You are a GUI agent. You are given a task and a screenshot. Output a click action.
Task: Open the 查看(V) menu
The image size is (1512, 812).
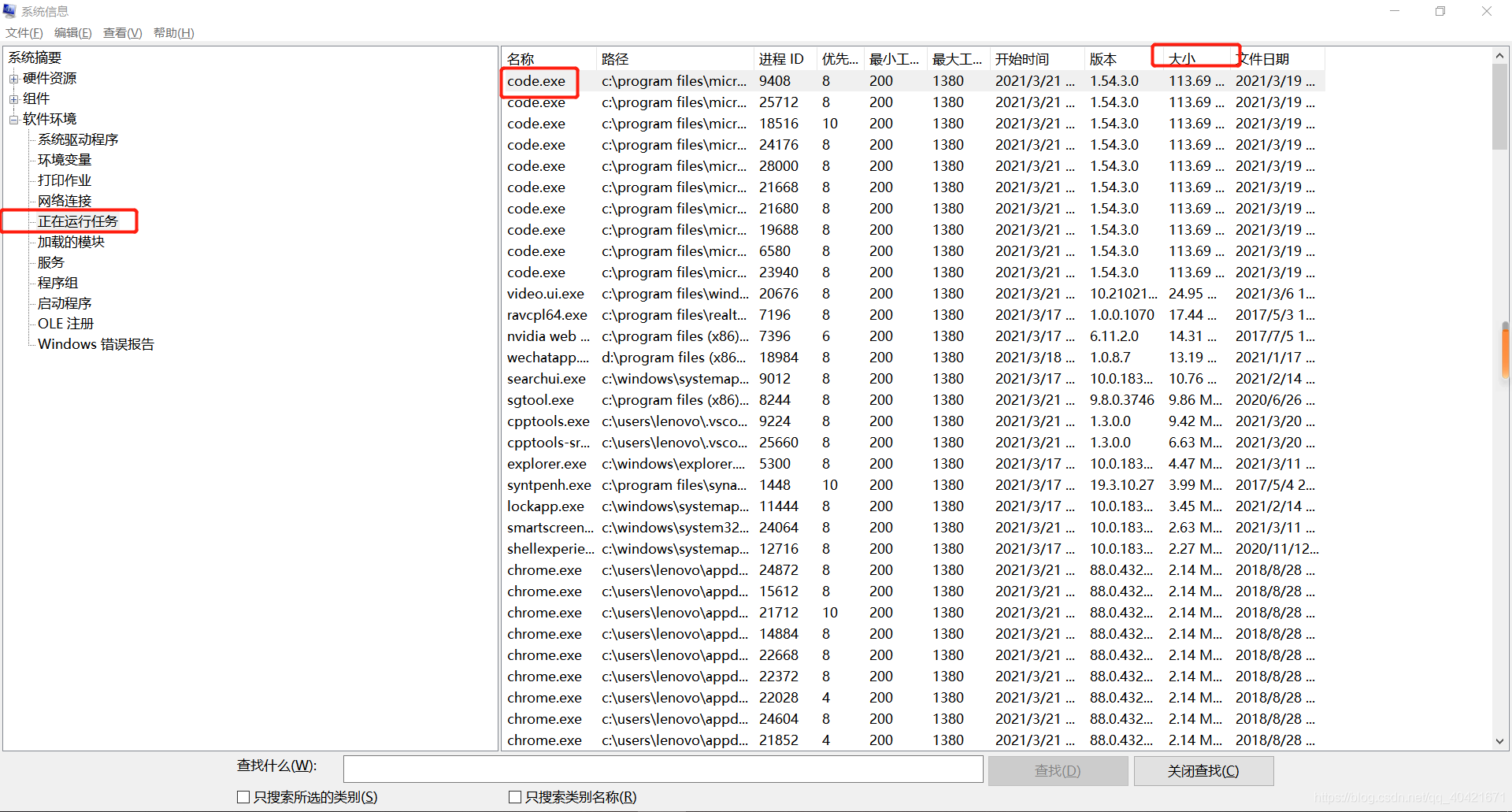pyautogui.click(x=122, y=32)
